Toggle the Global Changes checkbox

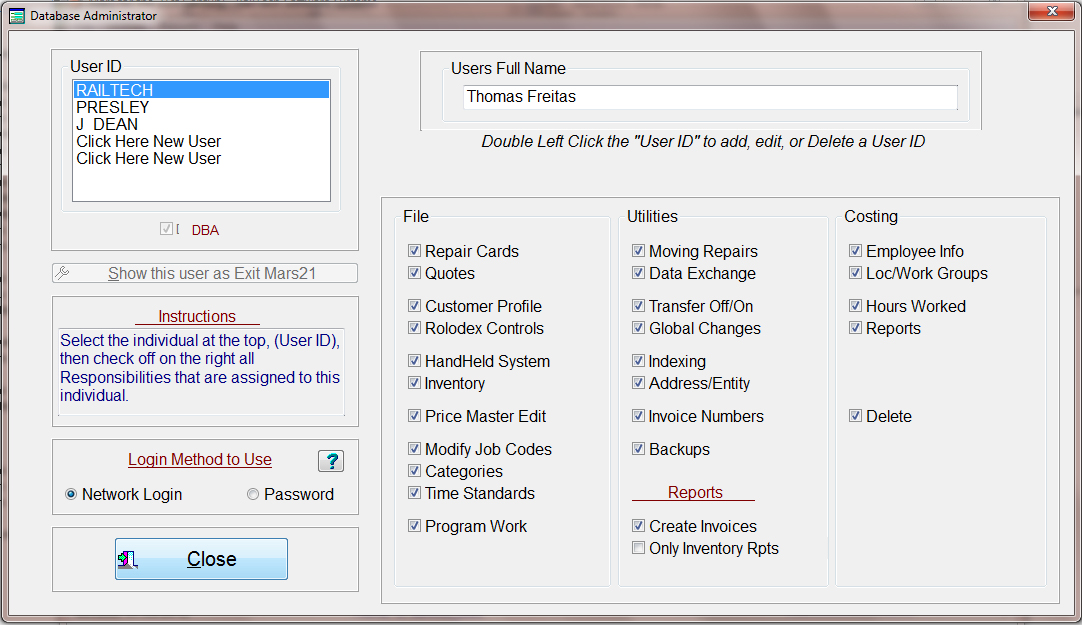(638, 328)
